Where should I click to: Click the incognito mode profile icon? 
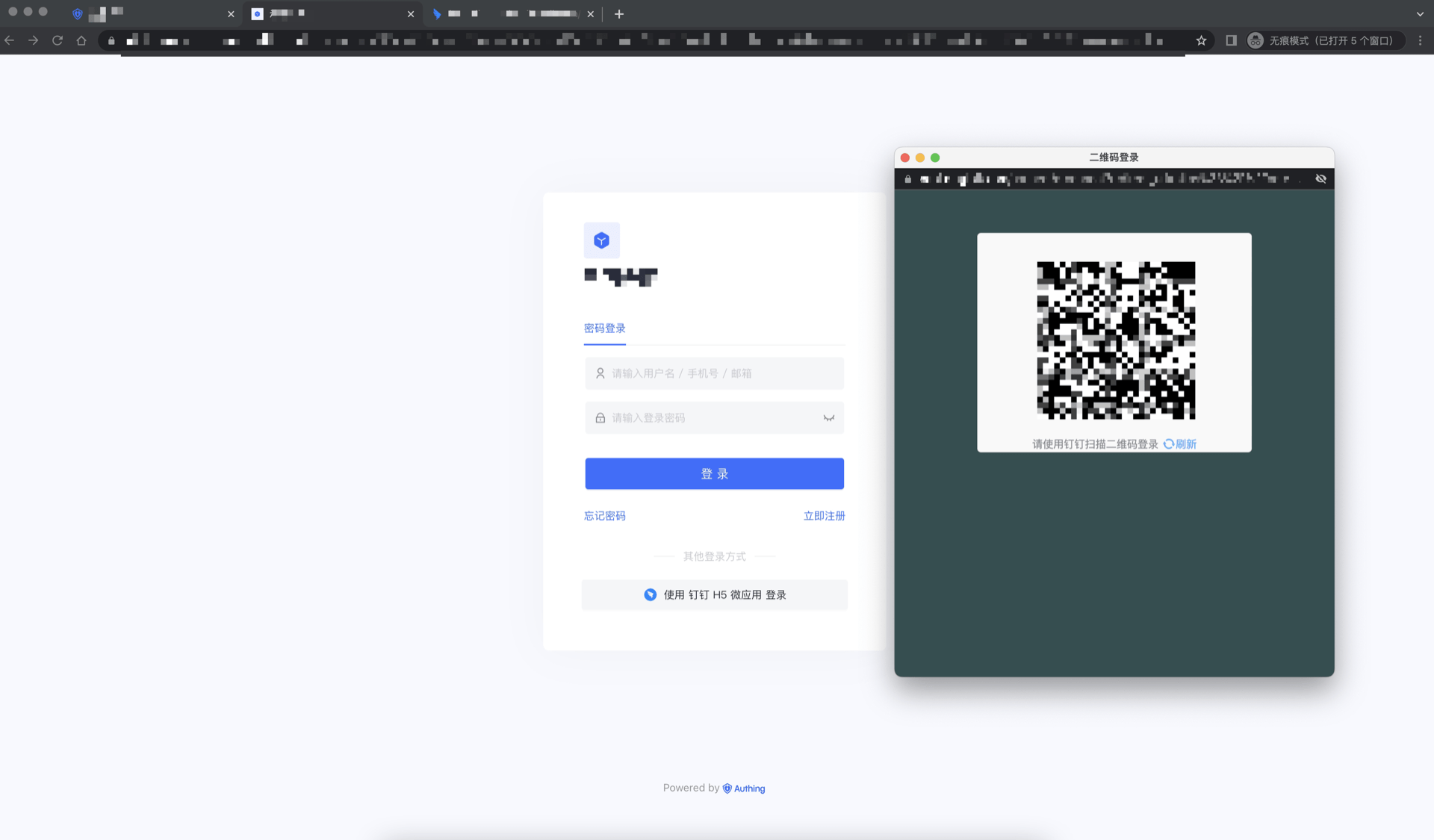pos(1255,40)
